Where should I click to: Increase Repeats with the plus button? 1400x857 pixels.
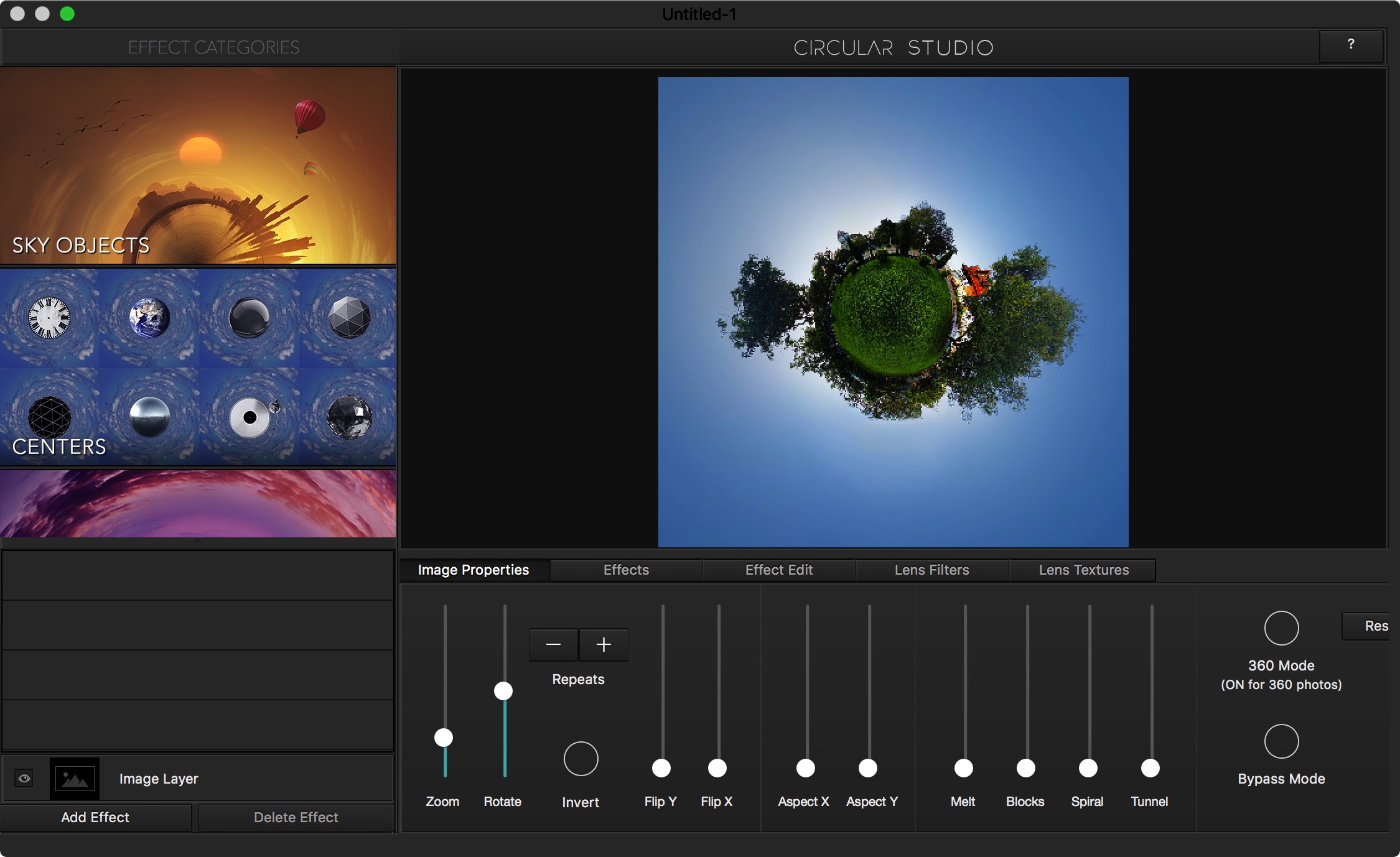604,644
